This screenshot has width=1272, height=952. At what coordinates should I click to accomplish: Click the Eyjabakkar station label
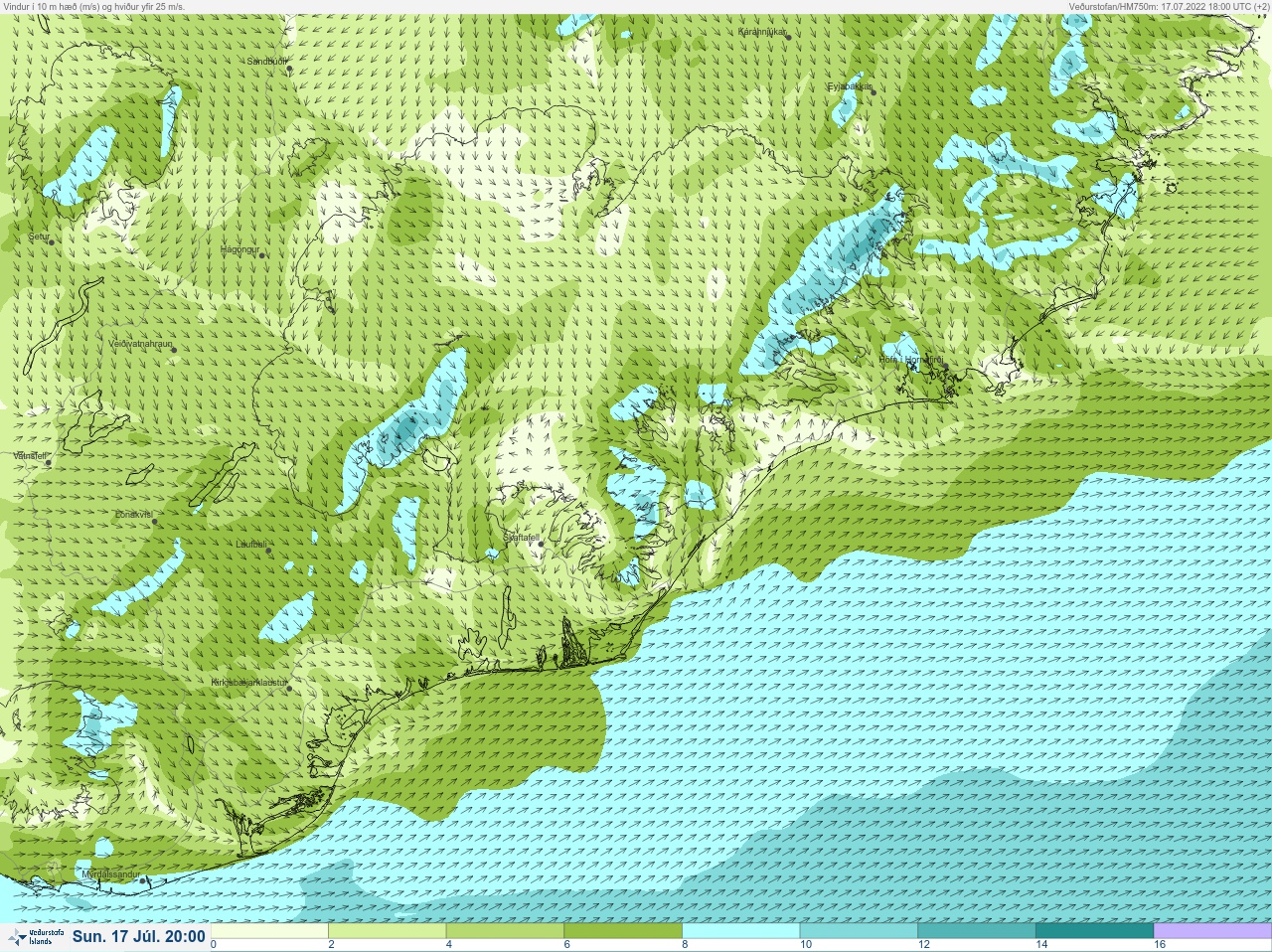pos(850,87)
